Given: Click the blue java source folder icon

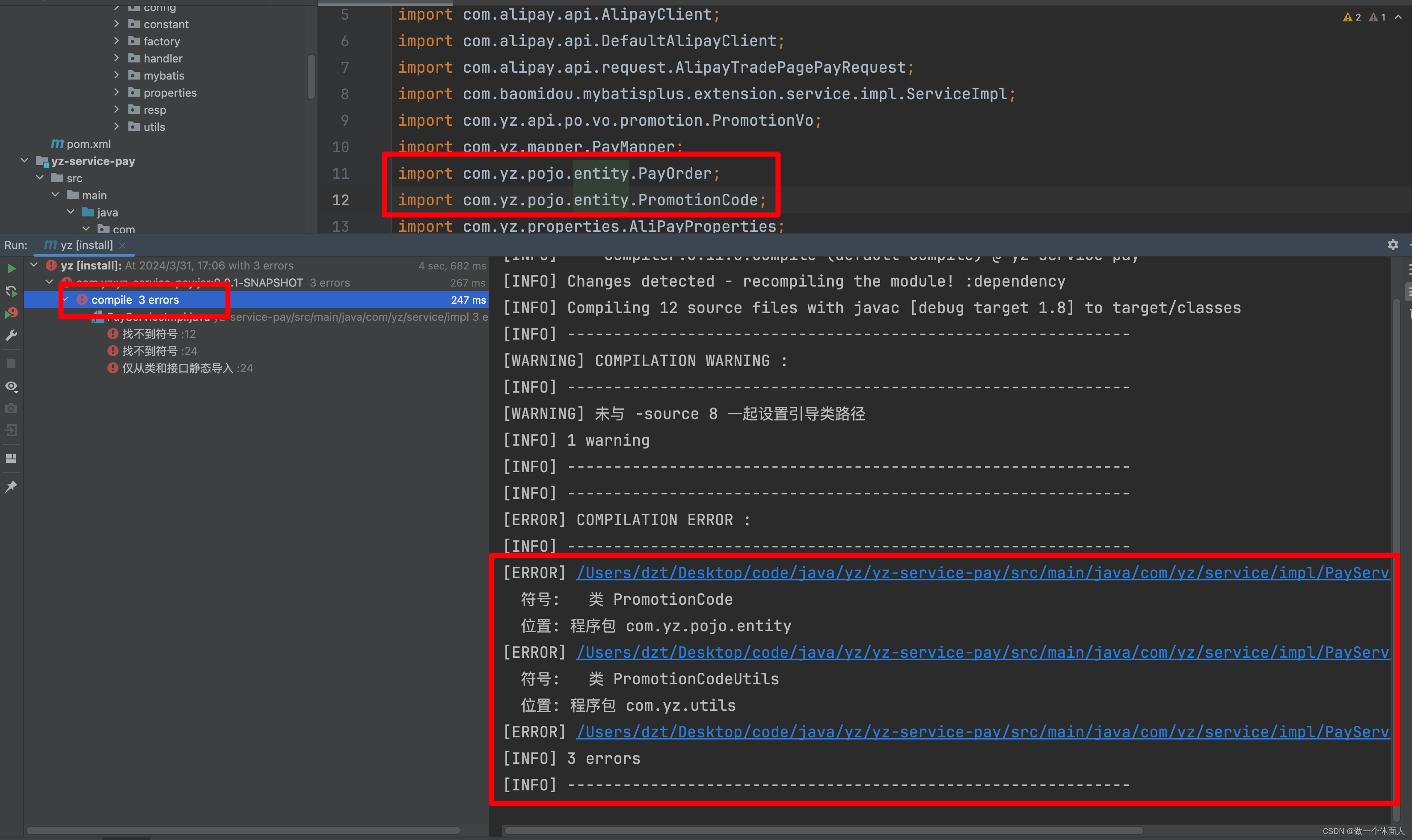Looking at the screenshot, I should click(x=88, y=212).
